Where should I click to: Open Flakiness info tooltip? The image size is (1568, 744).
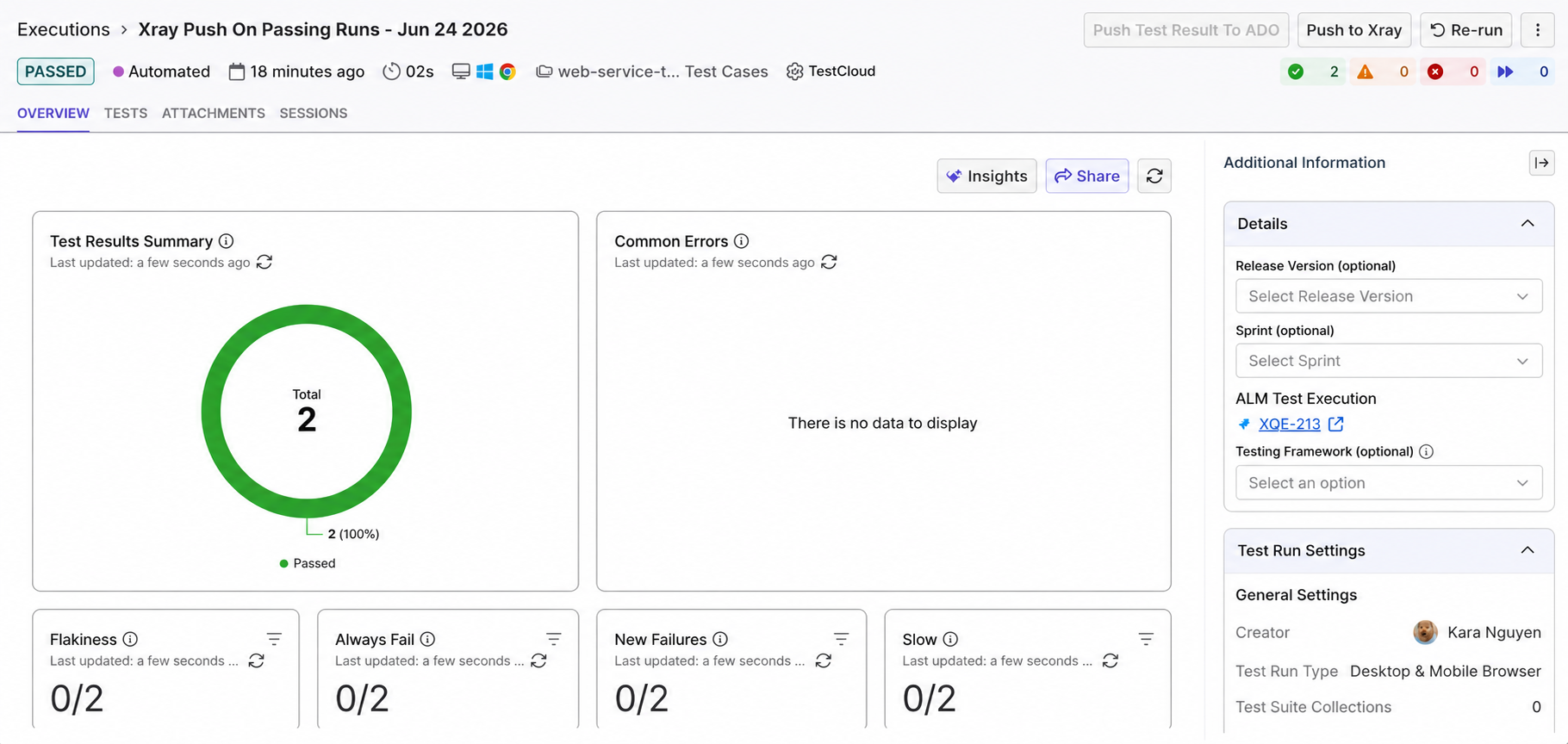[130, 639]
